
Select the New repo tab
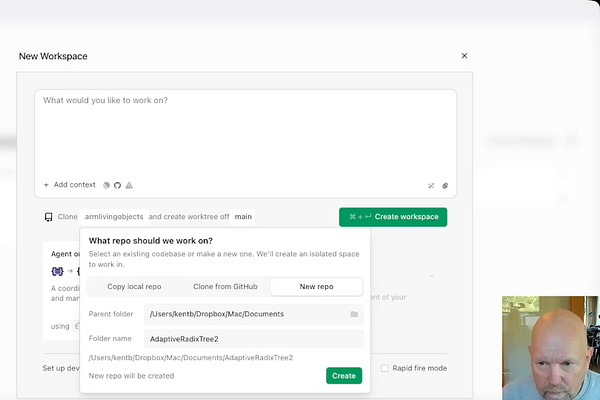[316, 287]
